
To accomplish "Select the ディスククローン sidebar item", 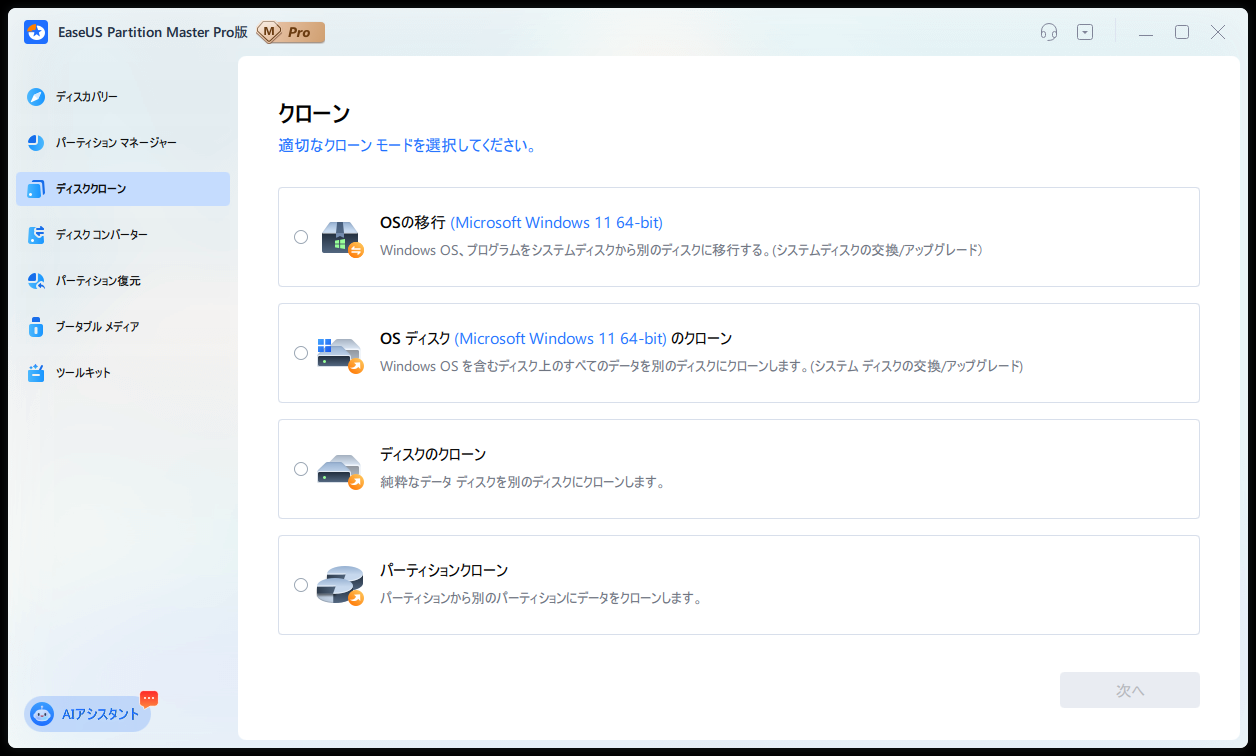I will pyautogui.click(x=123, y=189).
